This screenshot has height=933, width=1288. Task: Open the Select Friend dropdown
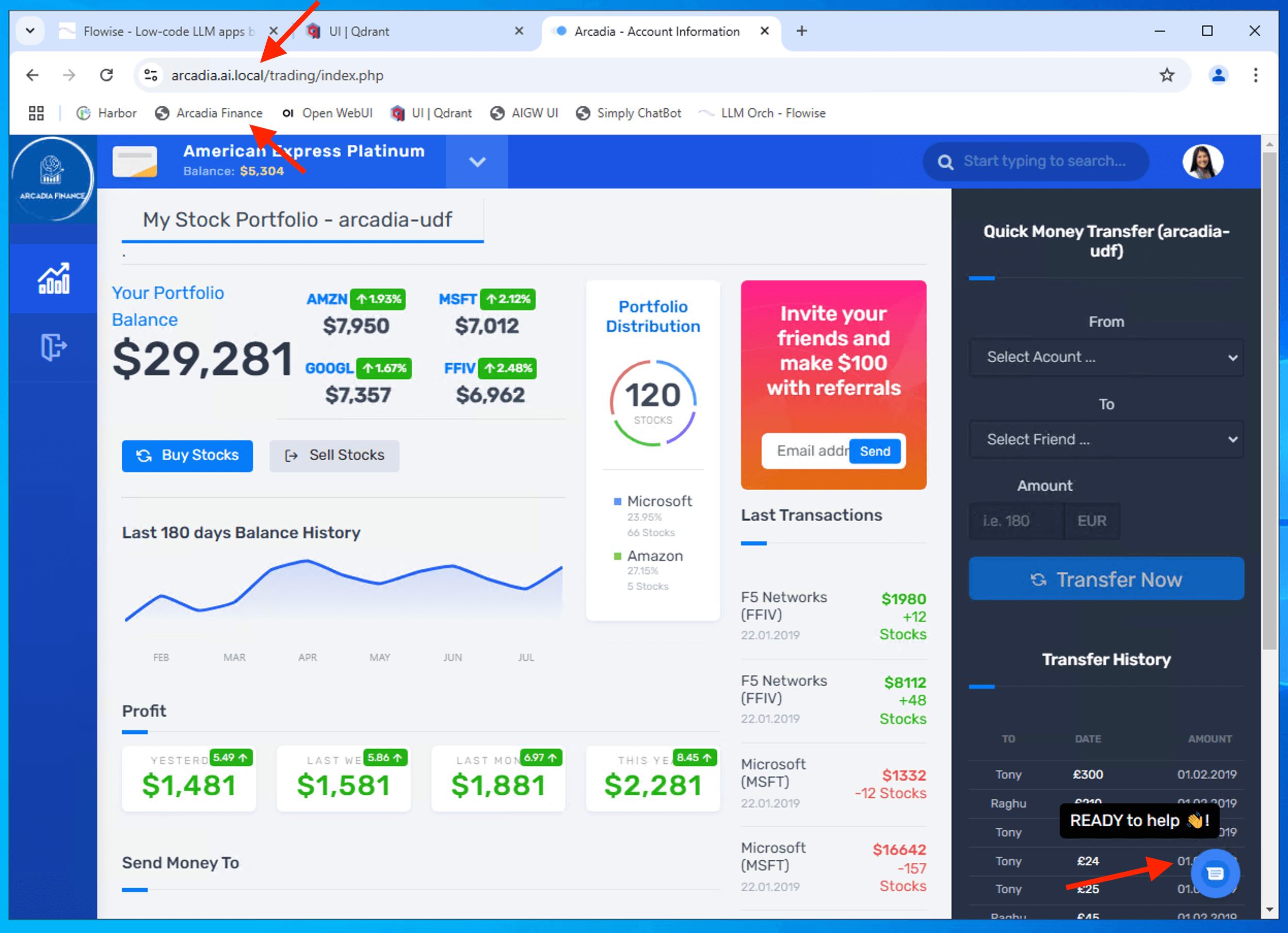point(1106,440)
